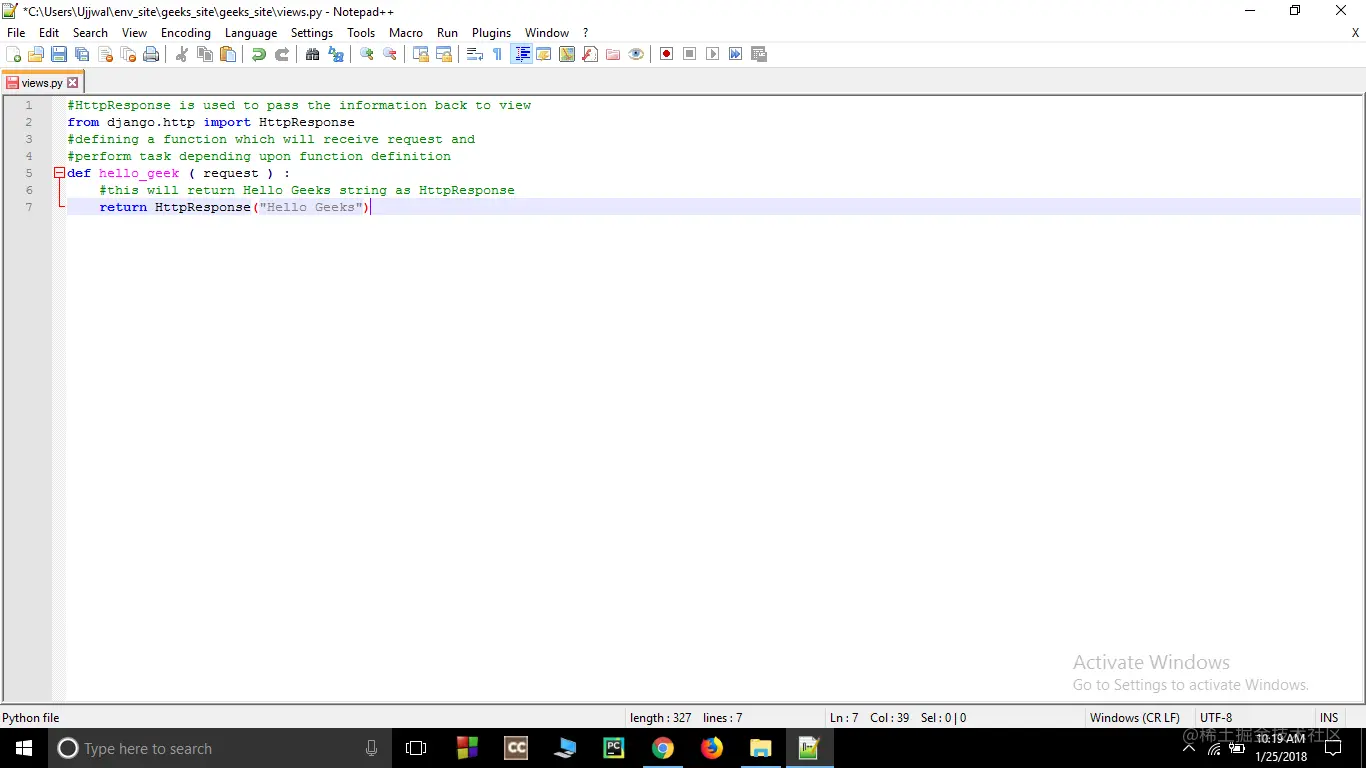Run macro multiple times icon
The width and height of the screenshot is (1366, 768).
pyautogui.click(x=736, y=54)
